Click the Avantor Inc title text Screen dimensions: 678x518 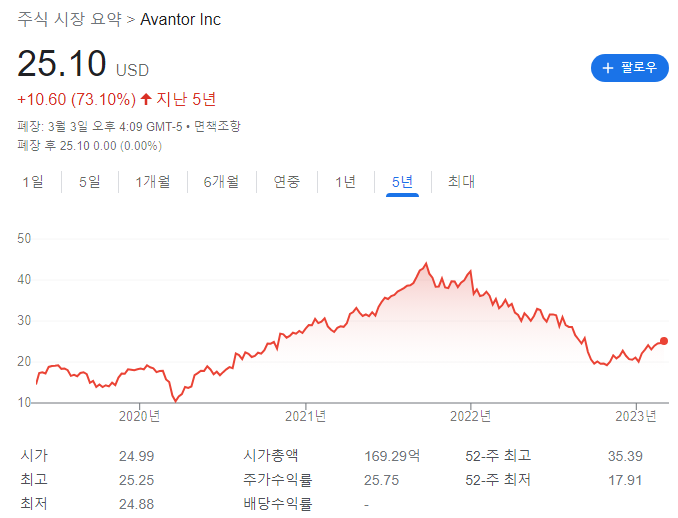point(180,19)
